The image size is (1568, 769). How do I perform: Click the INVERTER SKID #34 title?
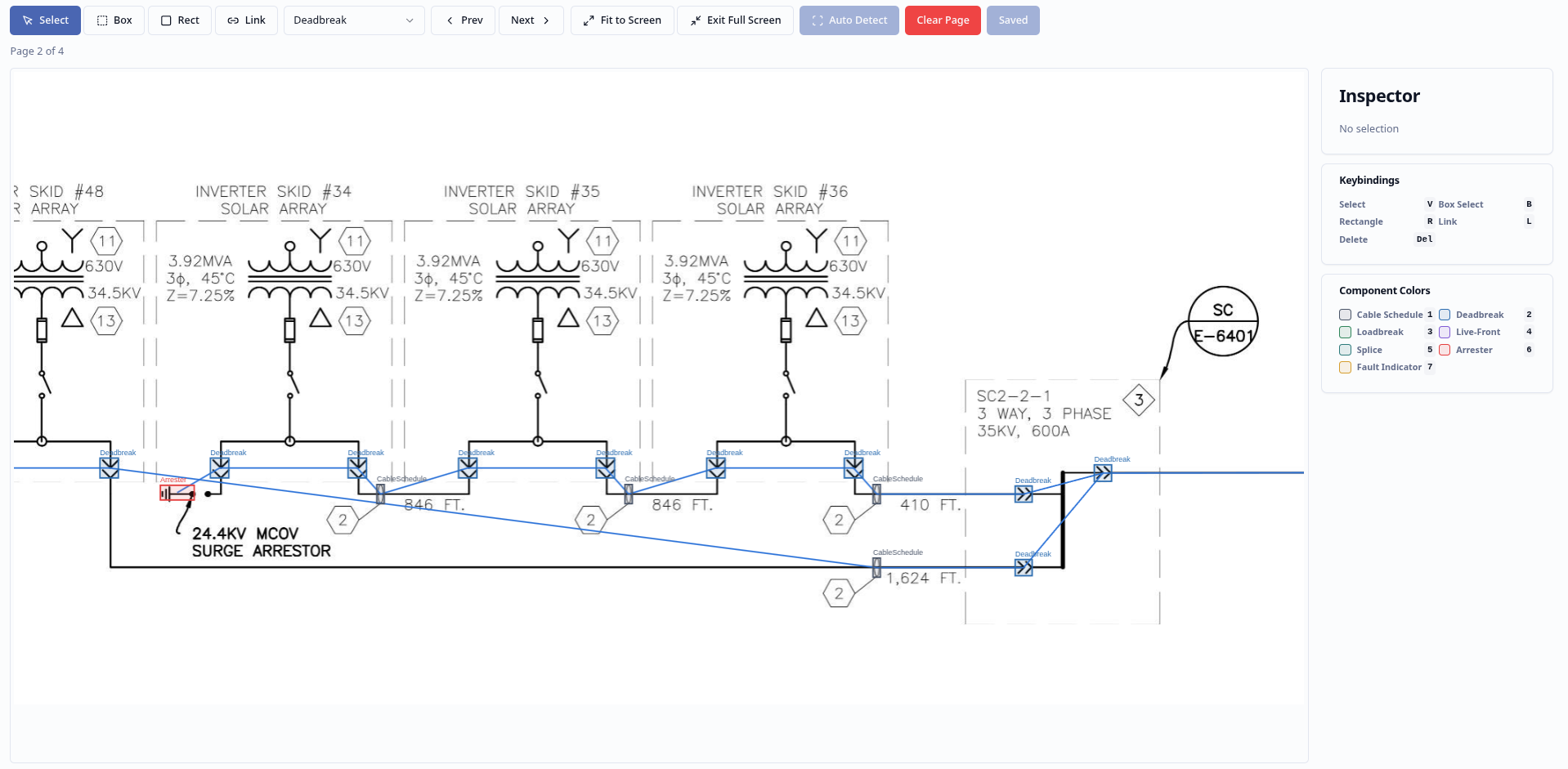[x=274, y=199]
